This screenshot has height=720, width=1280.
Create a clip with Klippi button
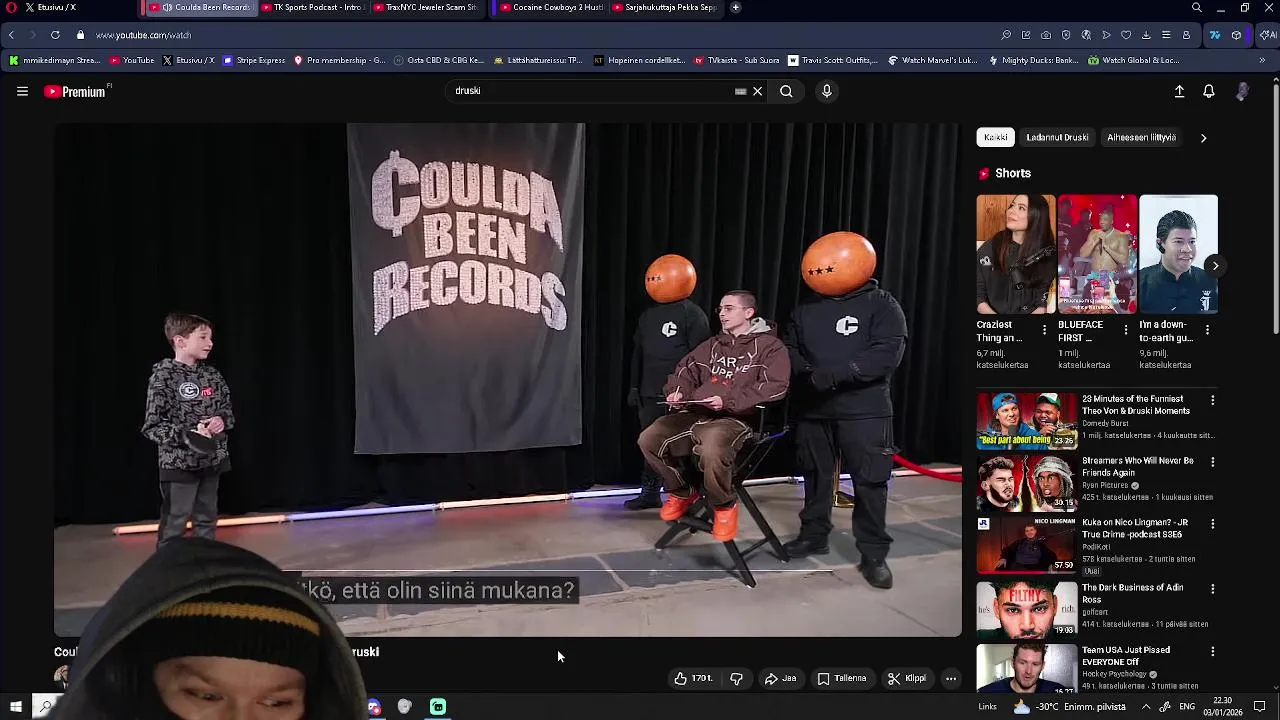[x=907, y=678]
